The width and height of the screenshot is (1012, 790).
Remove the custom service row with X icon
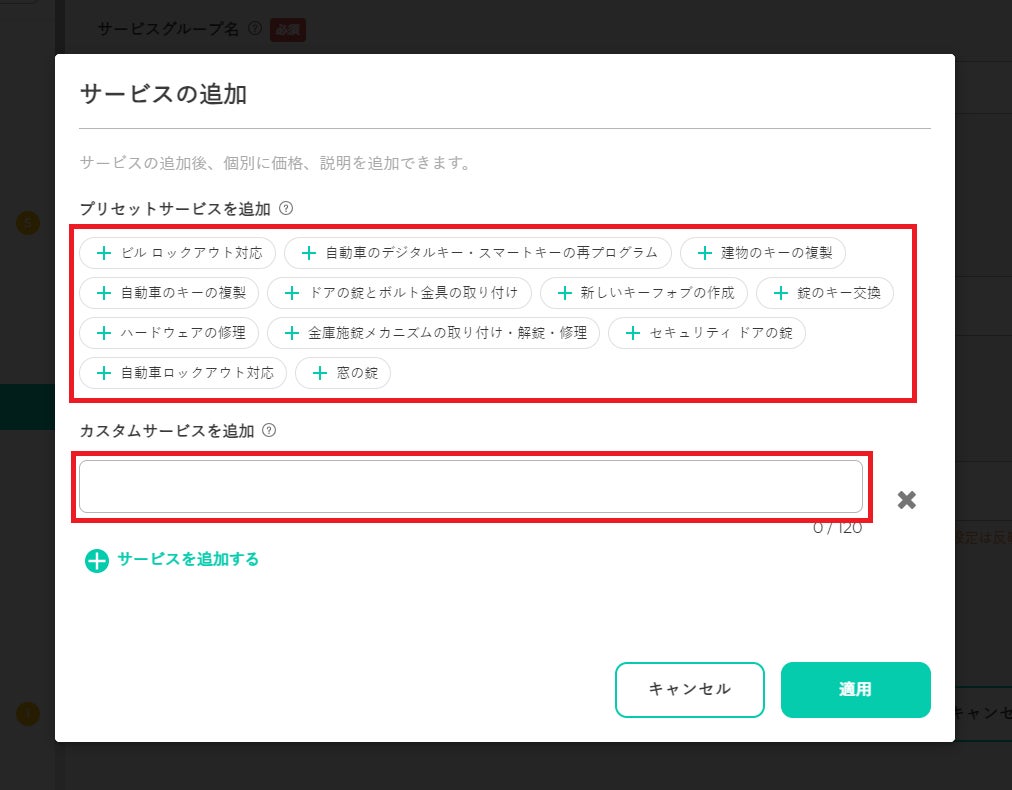[x=907, y=500]
